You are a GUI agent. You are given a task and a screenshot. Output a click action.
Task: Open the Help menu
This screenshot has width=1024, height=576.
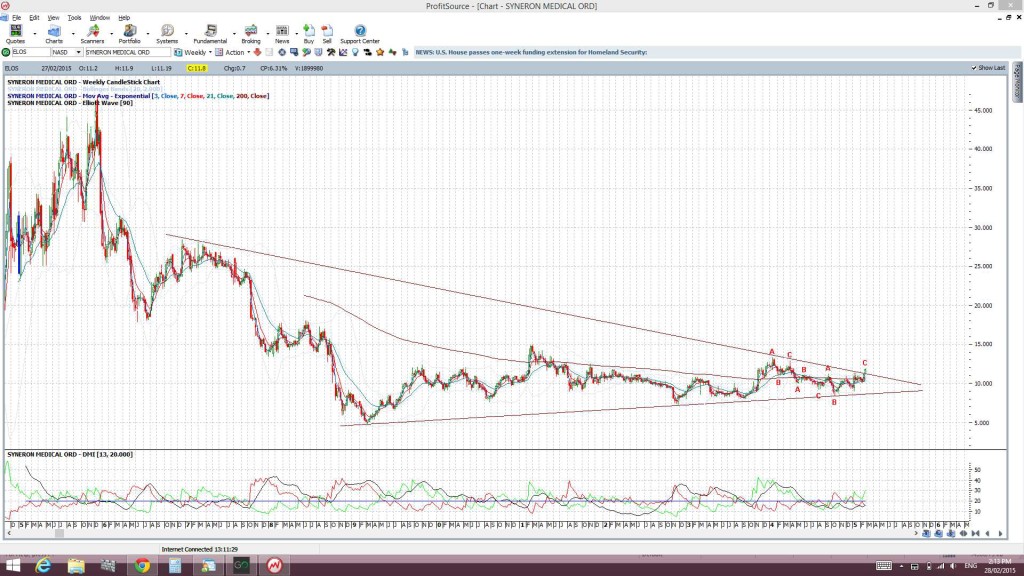click(x=124, y=18)
